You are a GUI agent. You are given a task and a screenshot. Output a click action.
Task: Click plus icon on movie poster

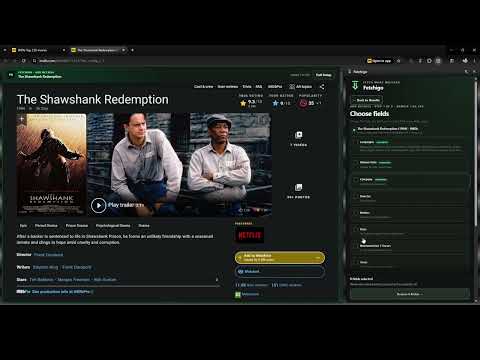pos(22,119)
